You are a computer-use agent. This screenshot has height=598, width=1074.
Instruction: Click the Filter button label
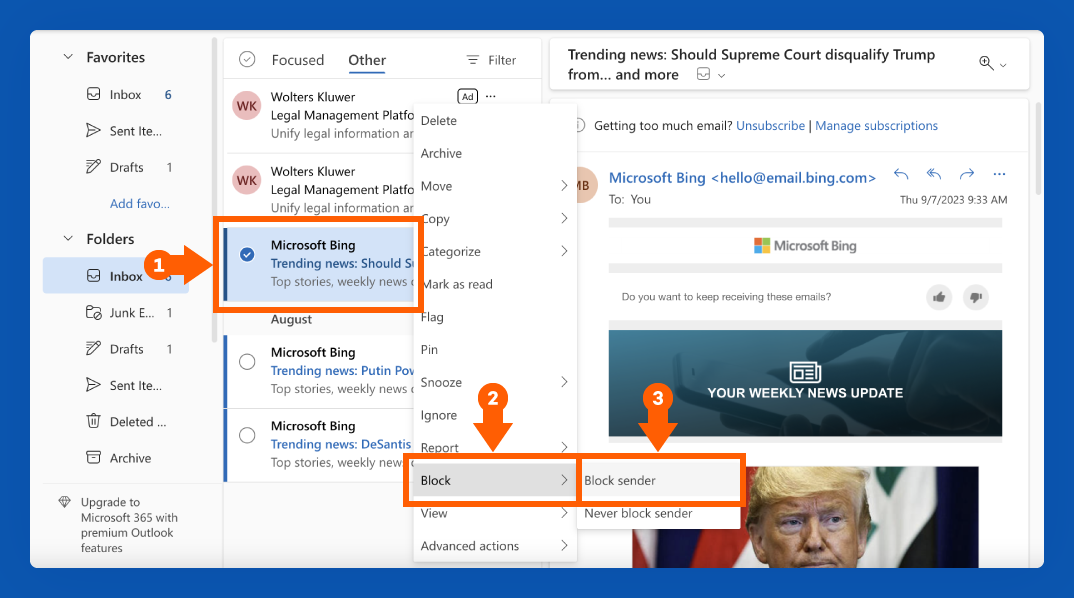(502, 60)
